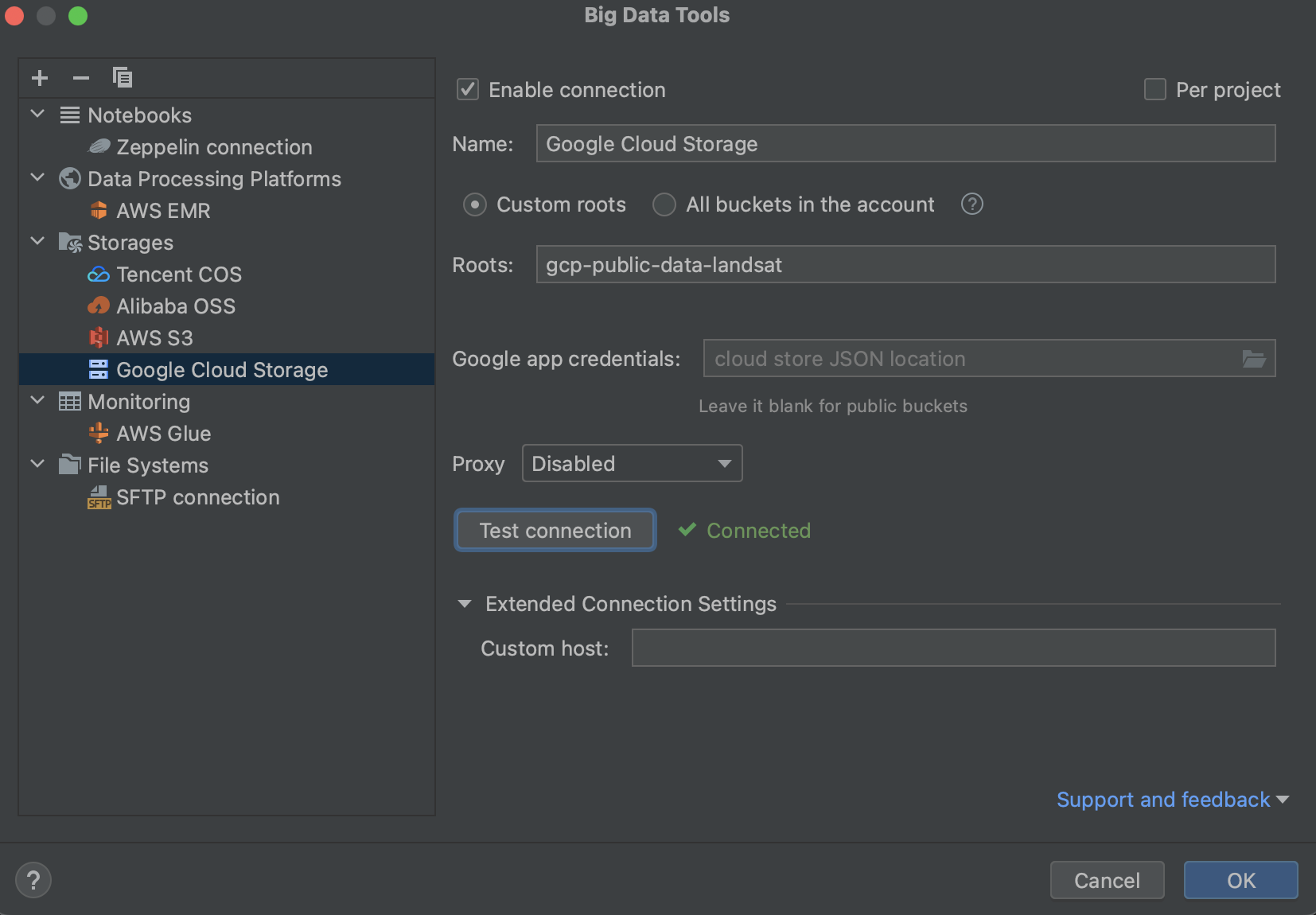Select All buckets in the account
Screen dimensions: 1316x915
click(x=664, y=204)
